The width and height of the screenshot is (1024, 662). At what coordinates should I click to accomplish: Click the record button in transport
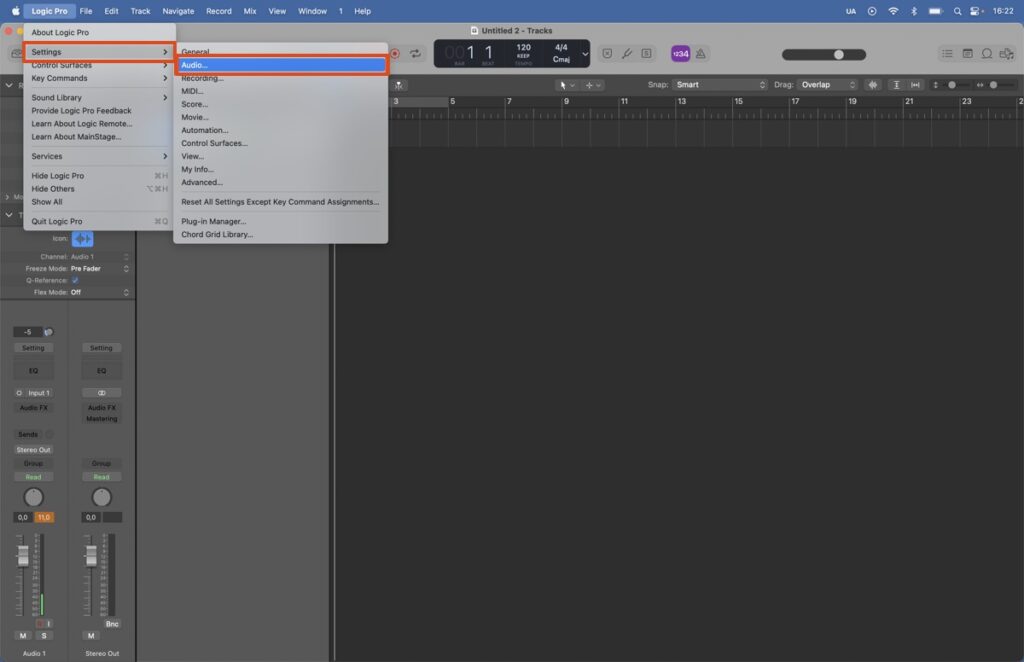pos(395,53)
